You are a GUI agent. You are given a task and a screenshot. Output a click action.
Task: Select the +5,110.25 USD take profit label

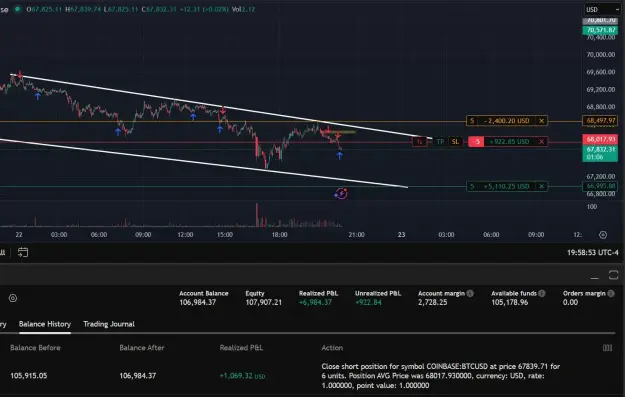(507, 186)
